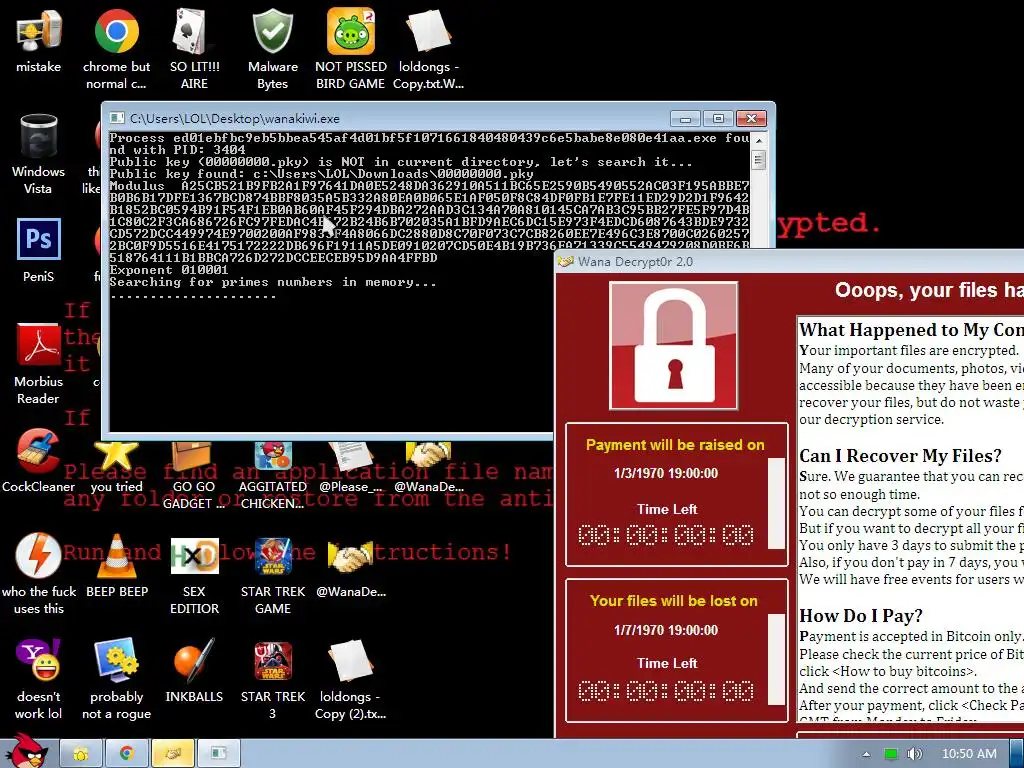The height and width of the screenshot is (768, 1024).
Task: Launch STAR TREK GAME icon
Action: click(273, 573)
